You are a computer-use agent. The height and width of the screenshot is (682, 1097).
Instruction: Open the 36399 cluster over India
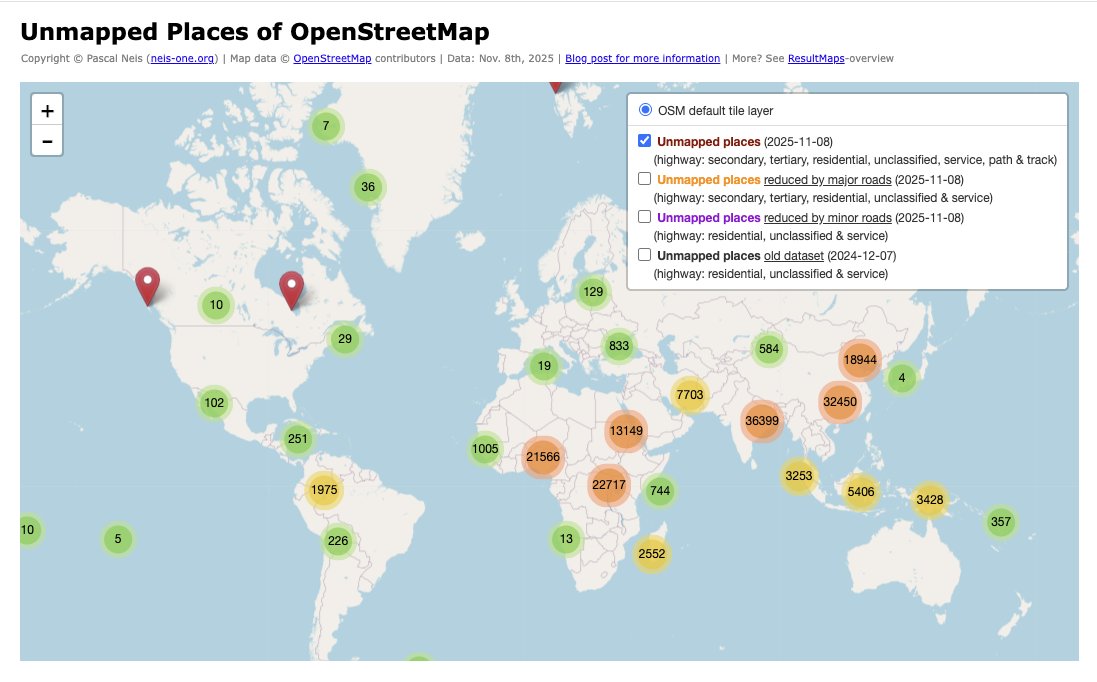click(x=763, y=421)
